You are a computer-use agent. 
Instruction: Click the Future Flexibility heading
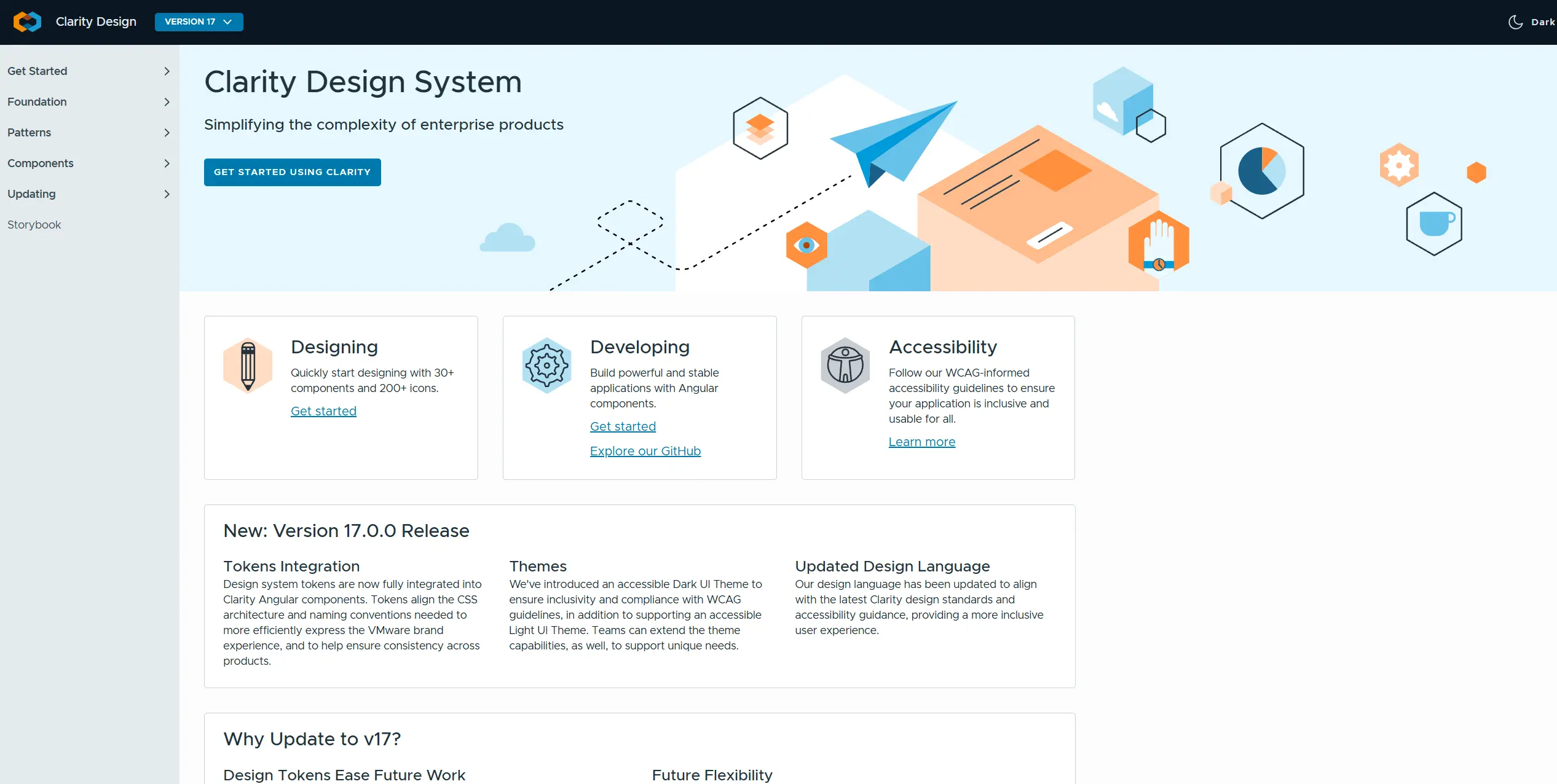point(712,775)
